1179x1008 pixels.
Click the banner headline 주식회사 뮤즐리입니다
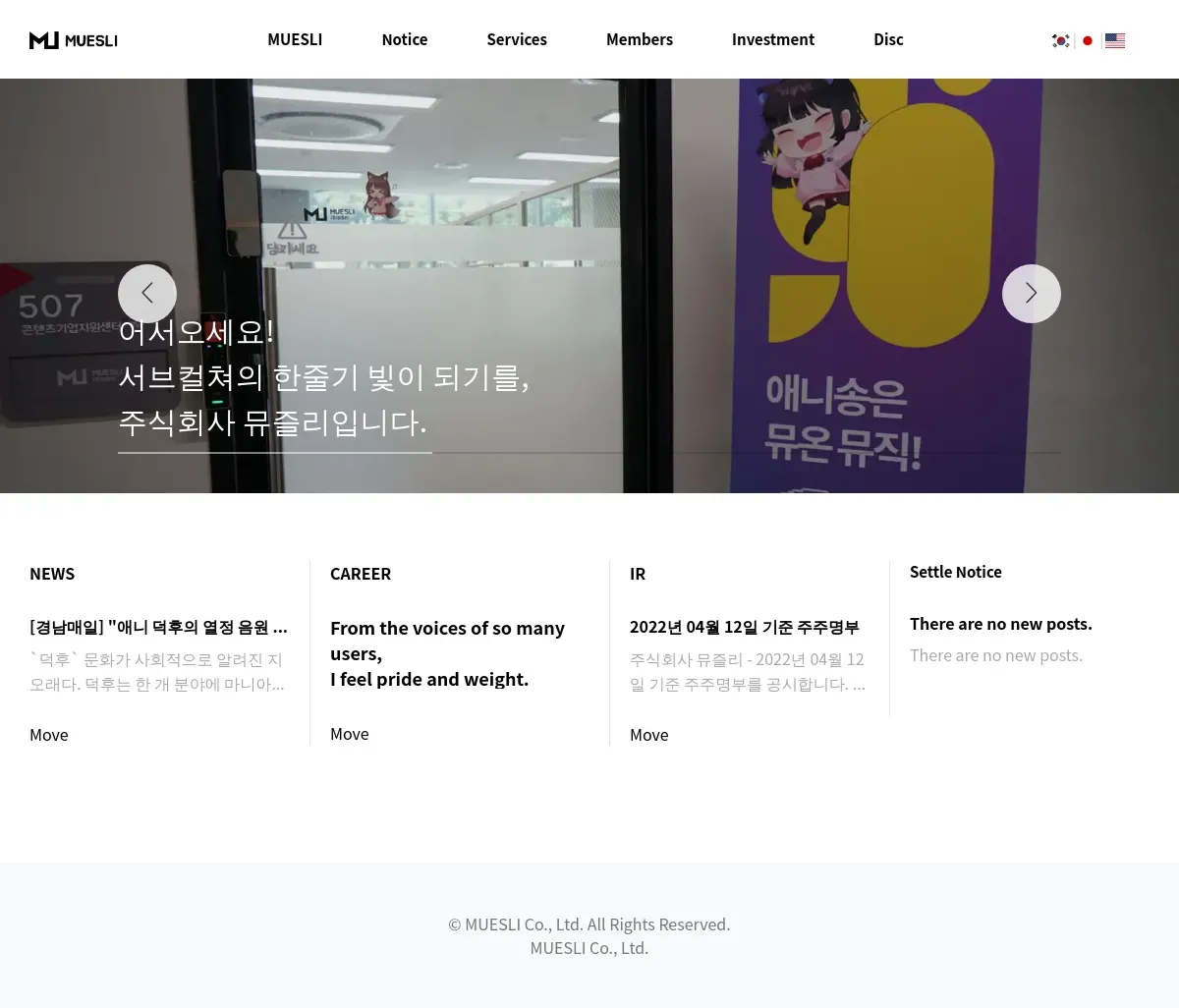272,422
